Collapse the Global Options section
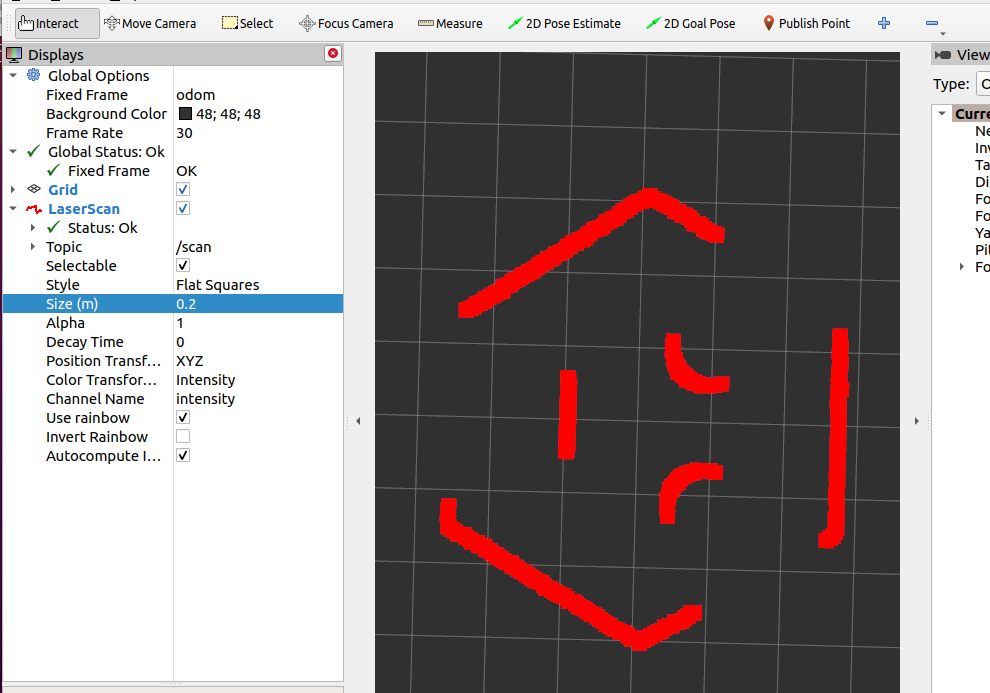This screenshot has height=693, width=990. point(13,76)
